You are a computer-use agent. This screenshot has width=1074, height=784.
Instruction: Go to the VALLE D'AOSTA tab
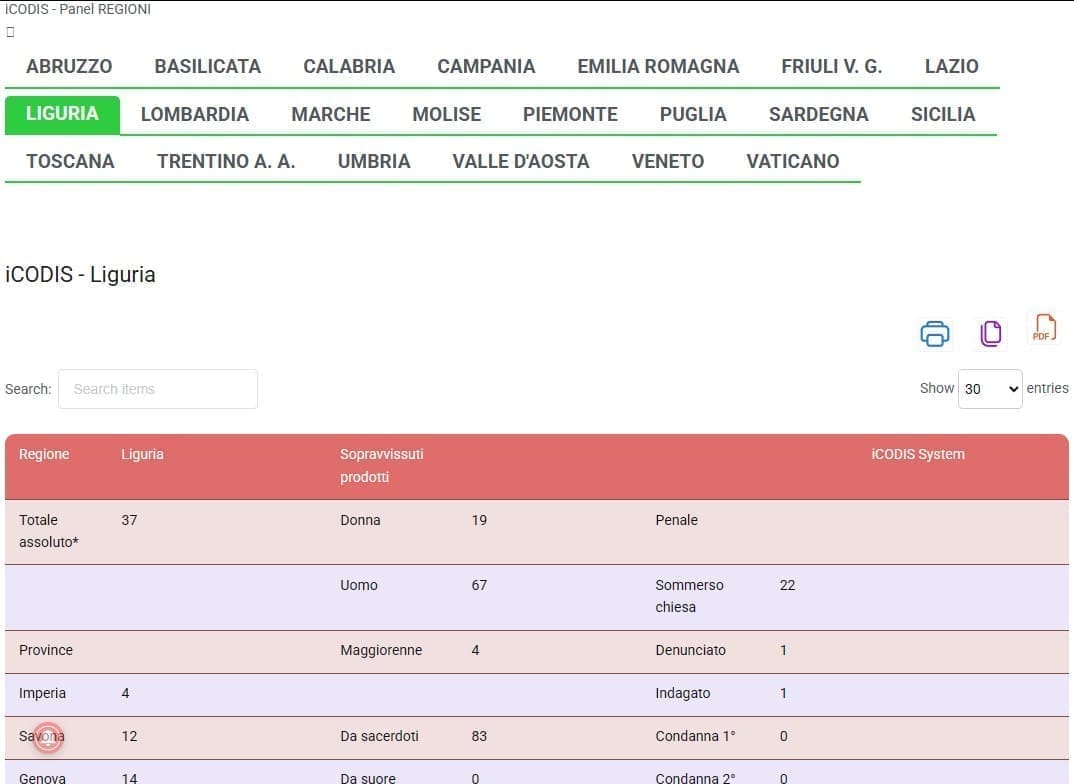[x=521, y=162]
